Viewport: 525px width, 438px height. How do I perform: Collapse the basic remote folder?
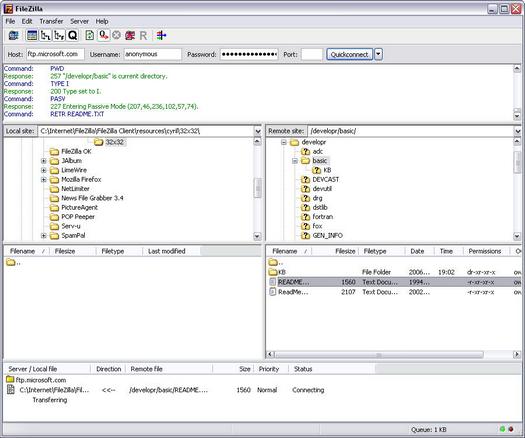[x=295, y=161]
